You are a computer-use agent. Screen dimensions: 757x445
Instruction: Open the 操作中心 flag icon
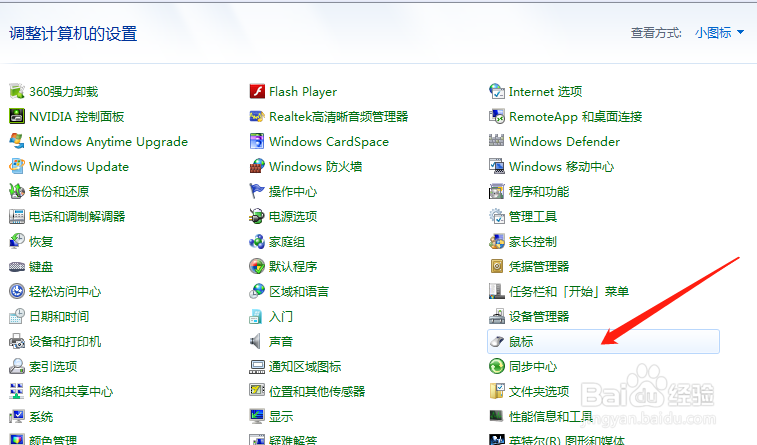point(257,192)
